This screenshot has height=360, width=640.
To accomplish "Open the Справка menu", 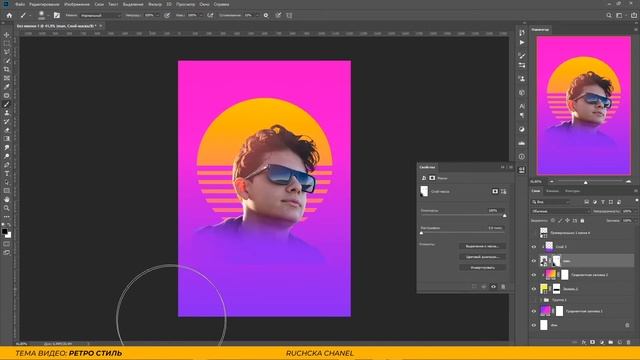I will pos(221,4).
